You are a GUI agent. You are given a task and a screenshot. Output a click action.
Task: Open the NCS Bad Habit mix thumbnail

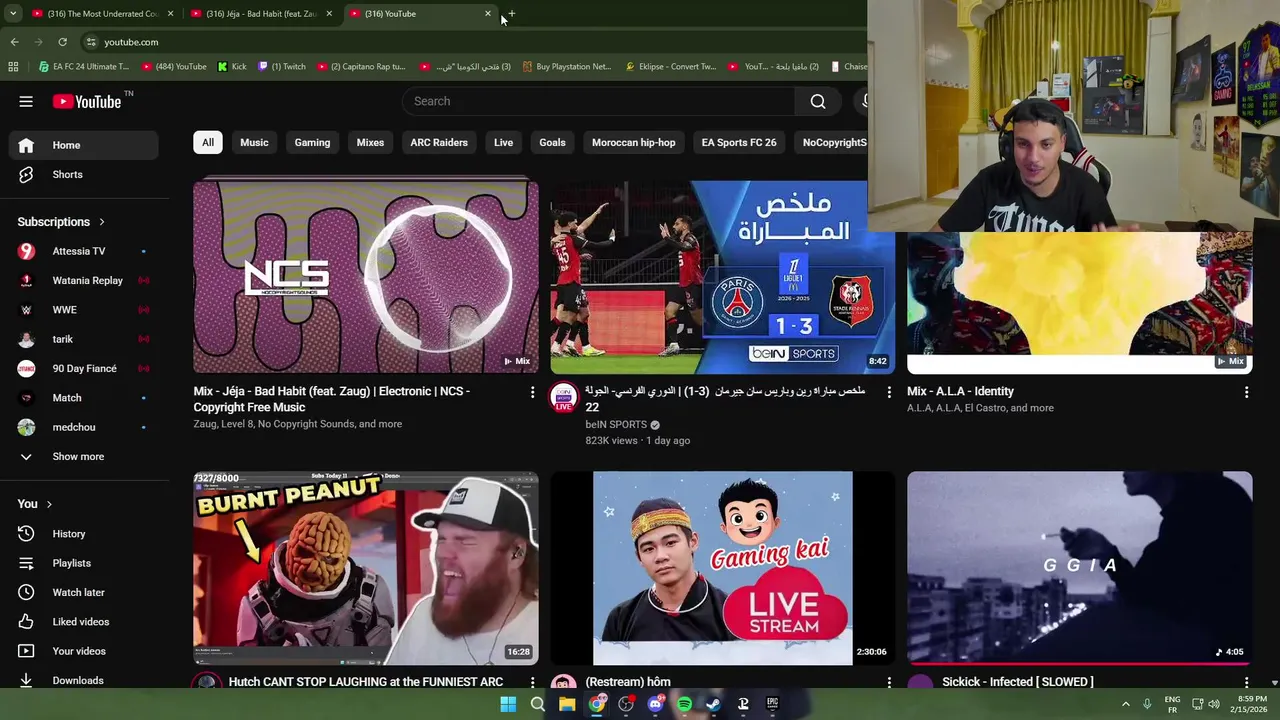366,277
